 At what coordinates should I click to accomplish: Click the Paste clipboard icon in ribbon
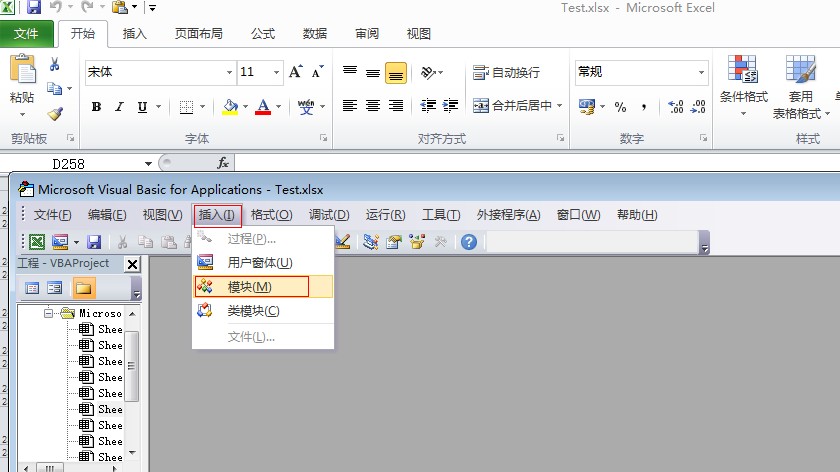tap(22, 70)
